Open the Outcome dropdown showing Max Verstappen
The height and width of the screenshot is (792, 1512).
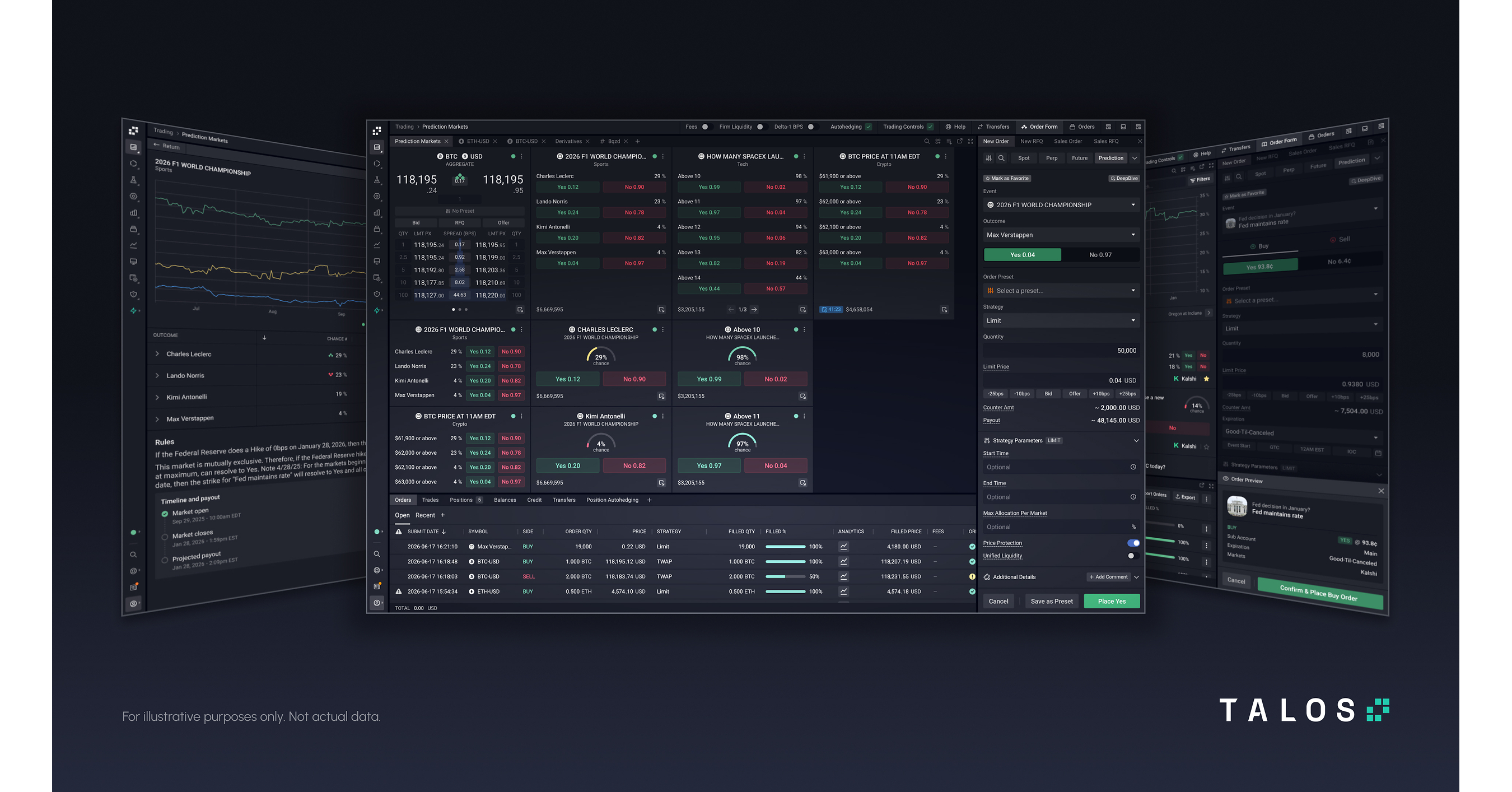click(1061, 235)
